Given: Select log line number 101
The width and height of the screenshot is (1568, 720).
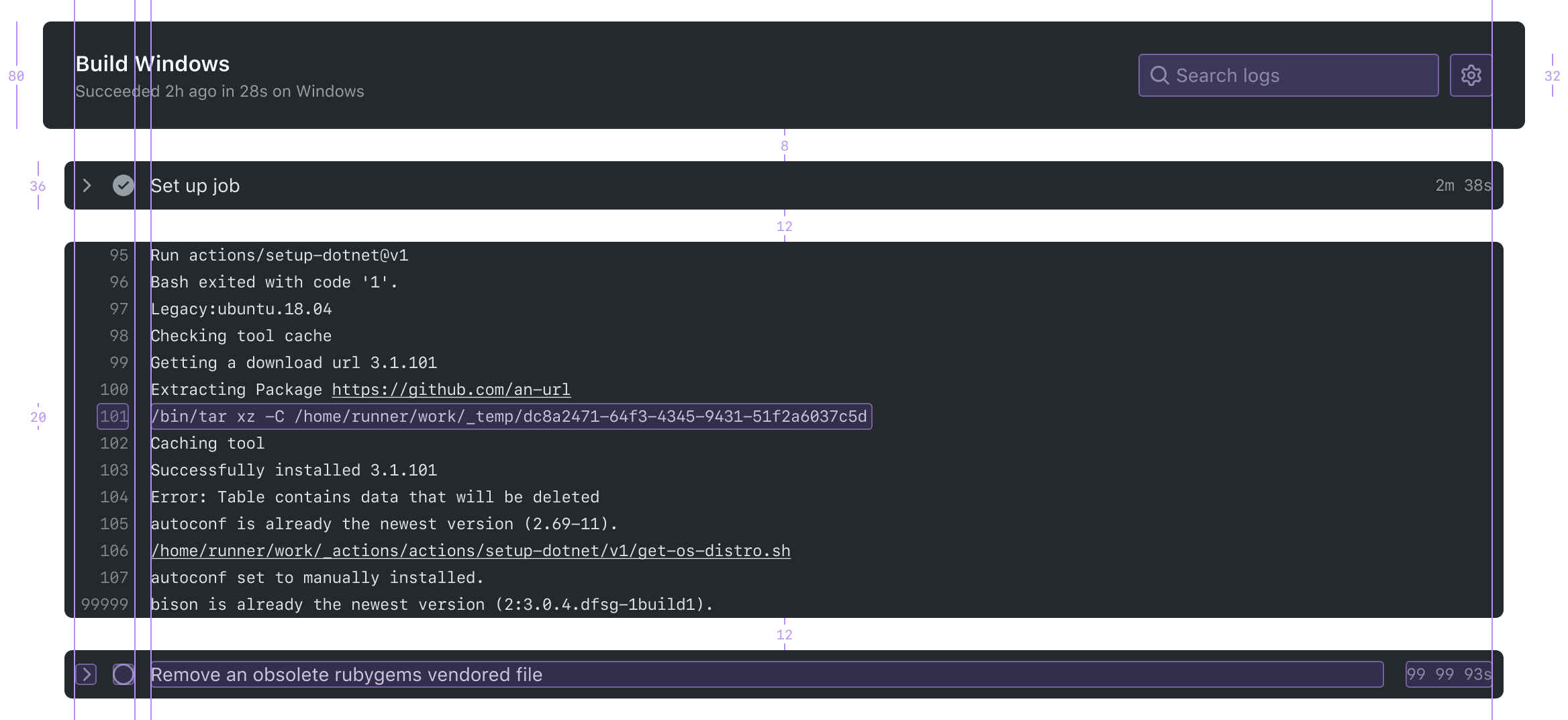Looking at the screenshot, I should click(x=113, y=416).
